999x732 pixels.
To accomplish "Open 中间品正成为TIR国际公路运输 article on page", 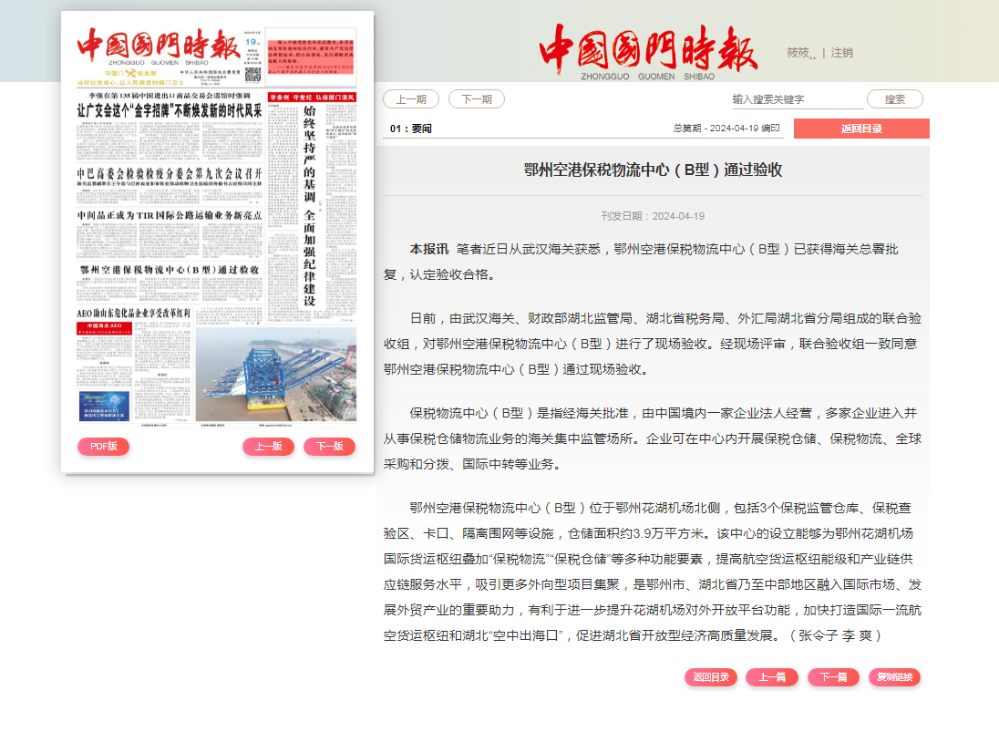I will click(169, 215).
